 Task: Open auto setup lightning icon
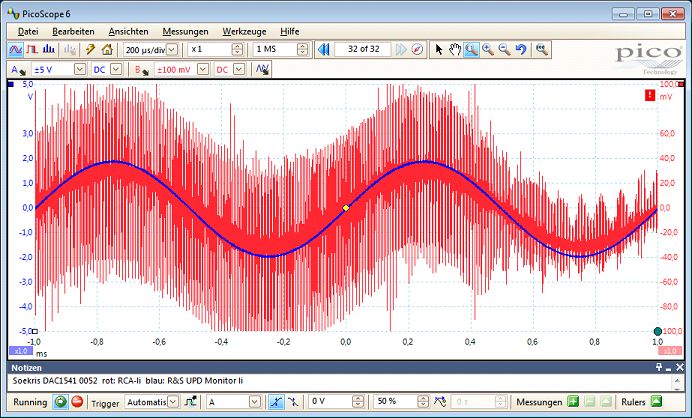click(90, 49)
